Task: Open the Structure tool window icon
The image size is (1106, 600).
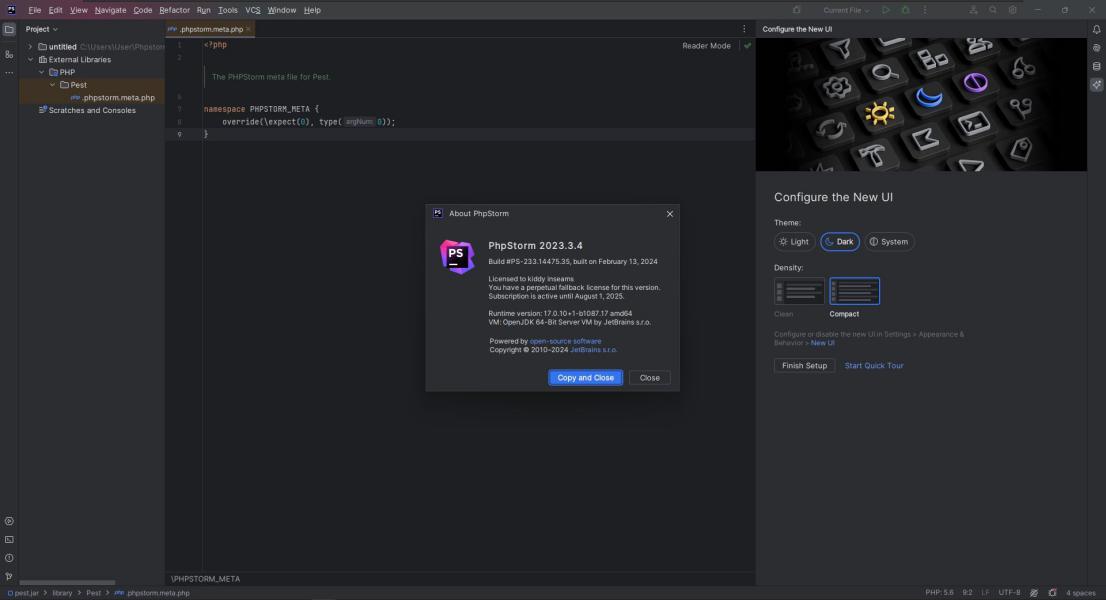Action: click(9, 54)
